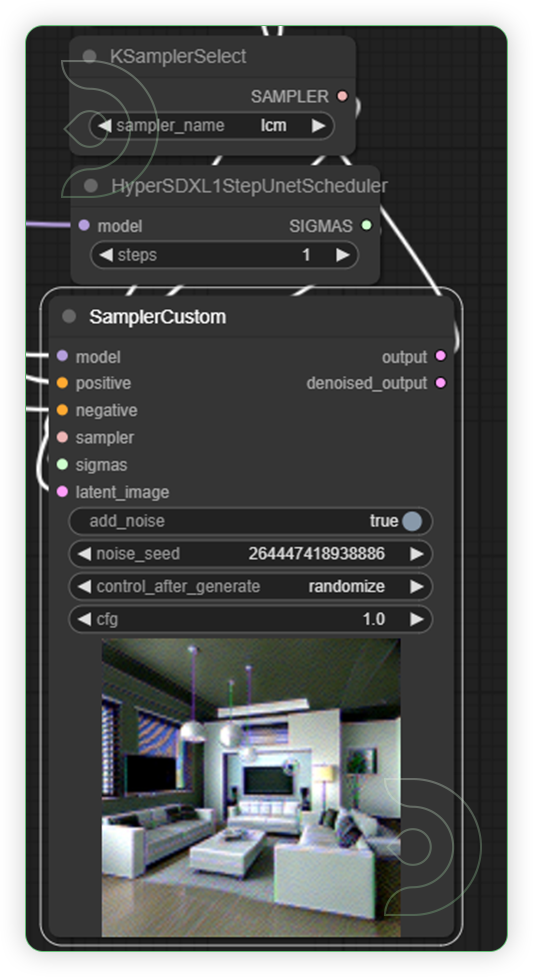Click the latent_image label
This screenshot has height=977, width=533.
[122, 492]
